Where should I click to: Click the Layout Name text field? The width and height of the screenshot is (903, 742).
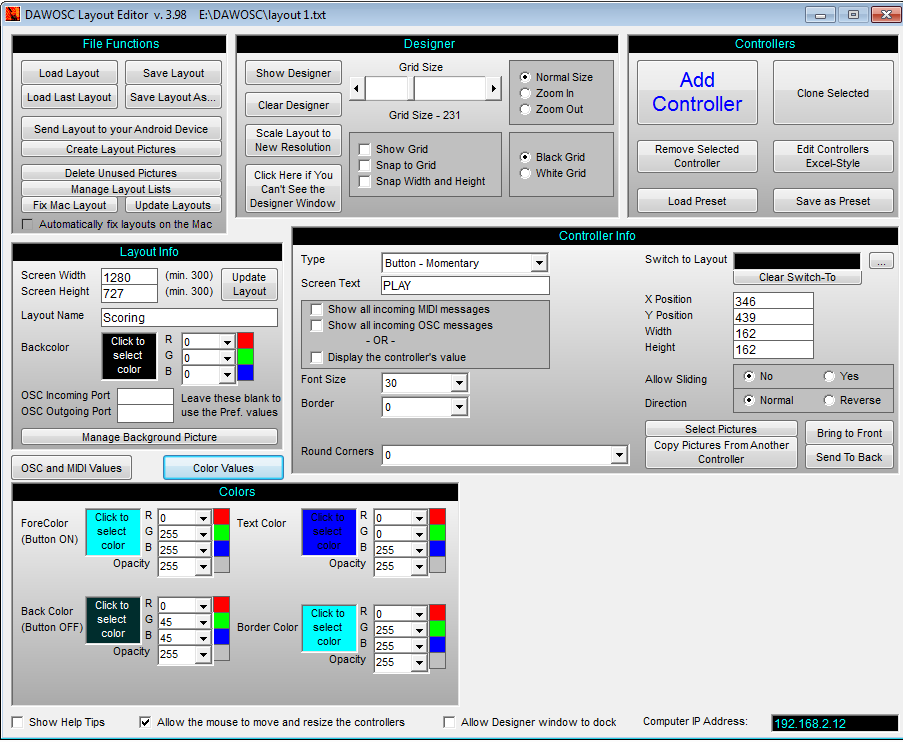coord(189,317)
